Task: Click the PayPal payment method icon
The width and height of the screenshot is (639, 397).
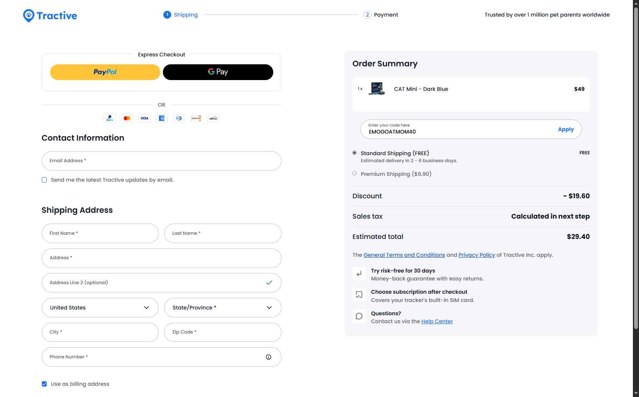Action: [110, 118]
